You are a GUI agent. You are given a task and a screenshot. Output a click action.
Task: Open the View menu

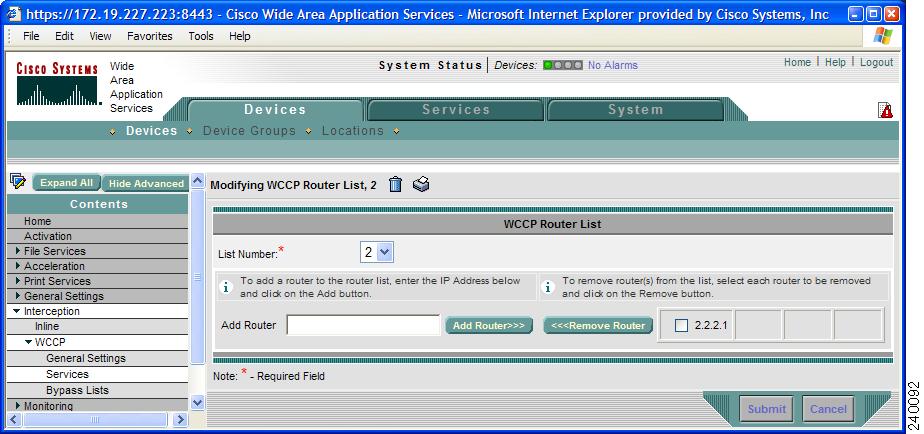(100, 36)
